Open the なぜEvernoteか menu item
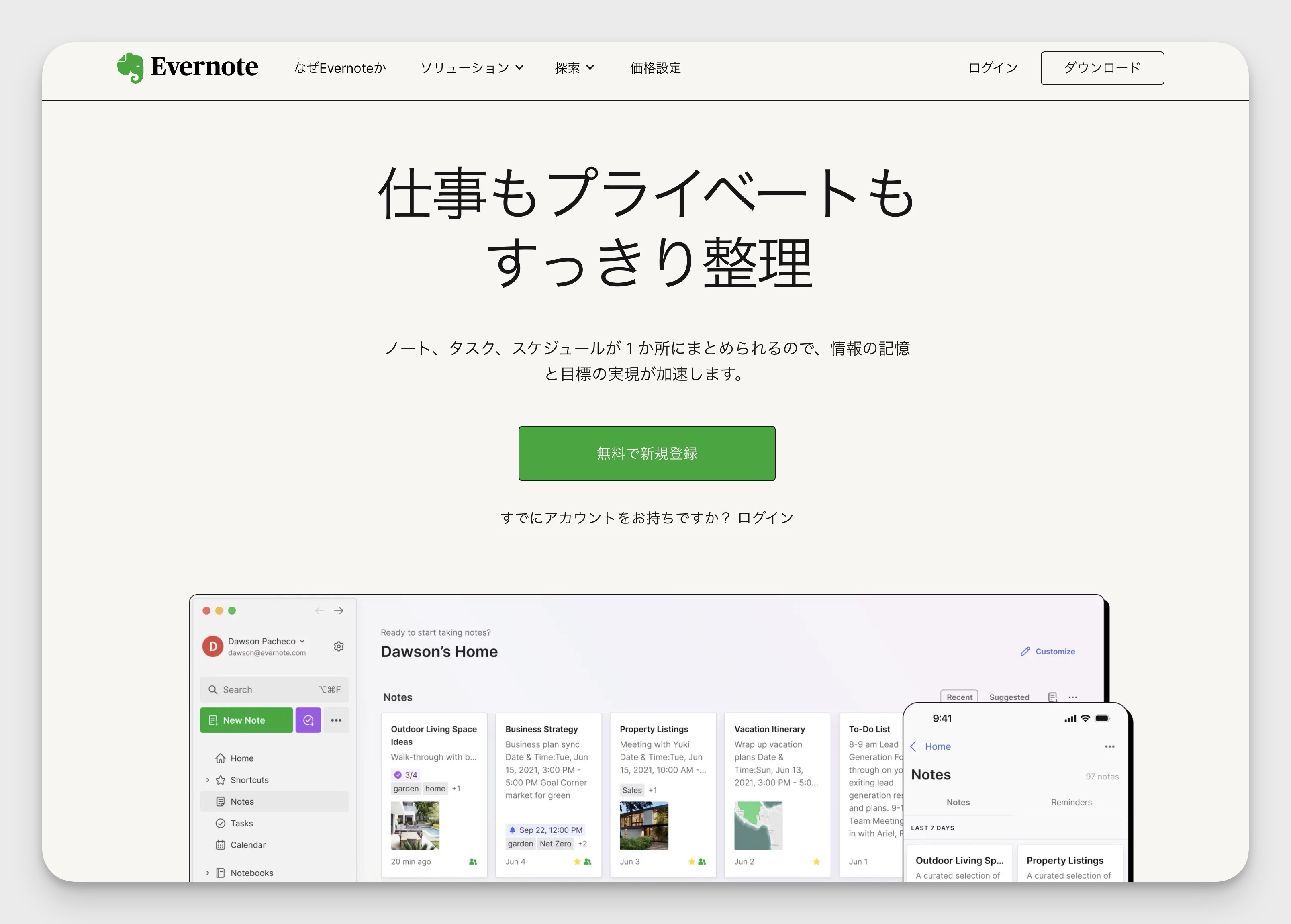Image resolution: width=1291 pixels, height=924 pixels. [x=339, y=68]
